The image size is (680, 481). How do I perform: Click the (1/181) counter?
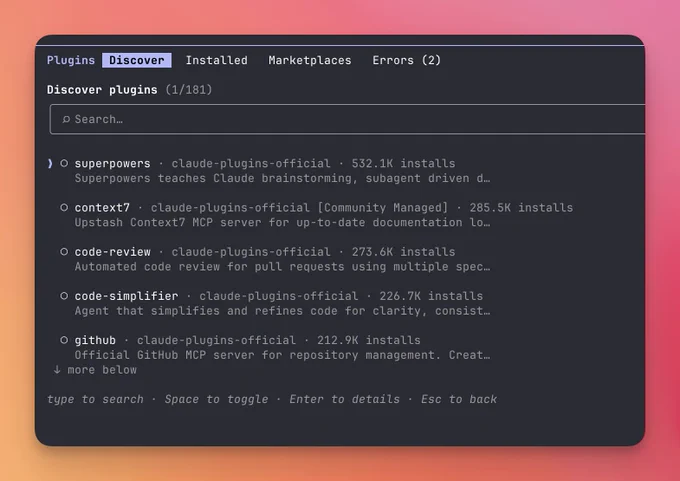click(x=189, y=90)
